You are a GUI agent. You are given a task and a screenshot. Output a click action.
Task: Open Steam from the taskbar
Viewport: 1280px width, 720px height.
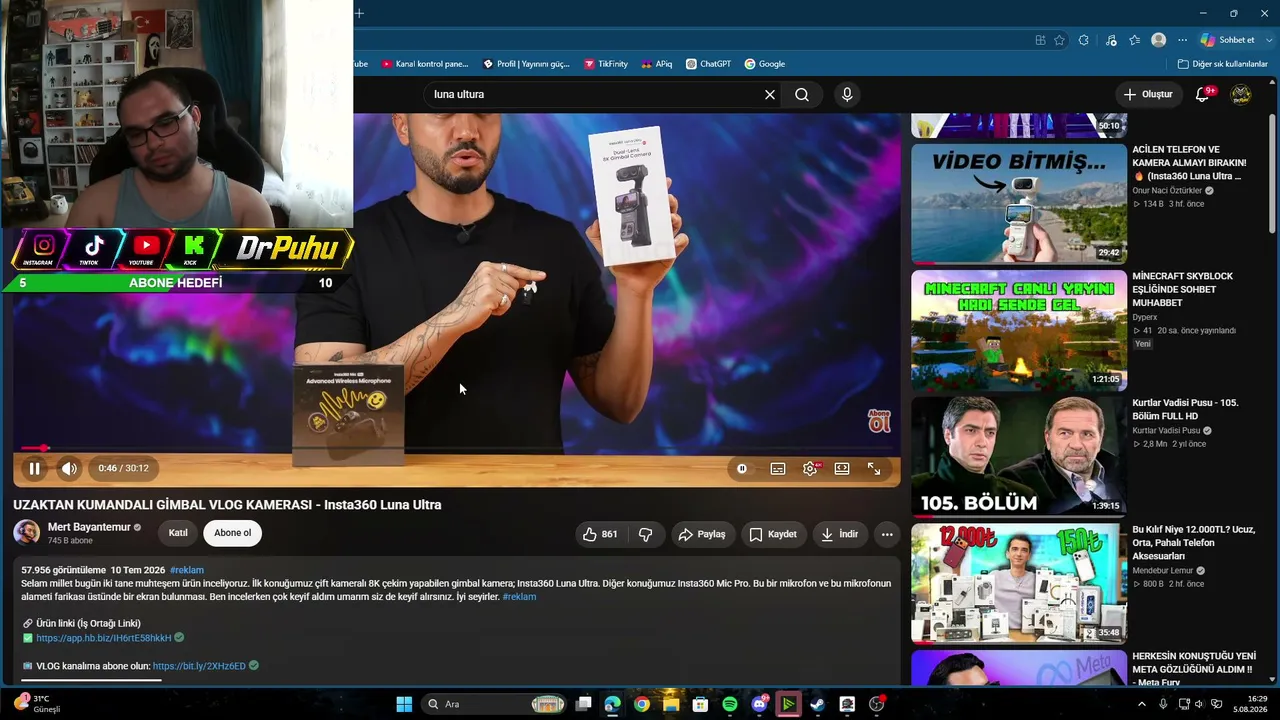click(817, 704)
